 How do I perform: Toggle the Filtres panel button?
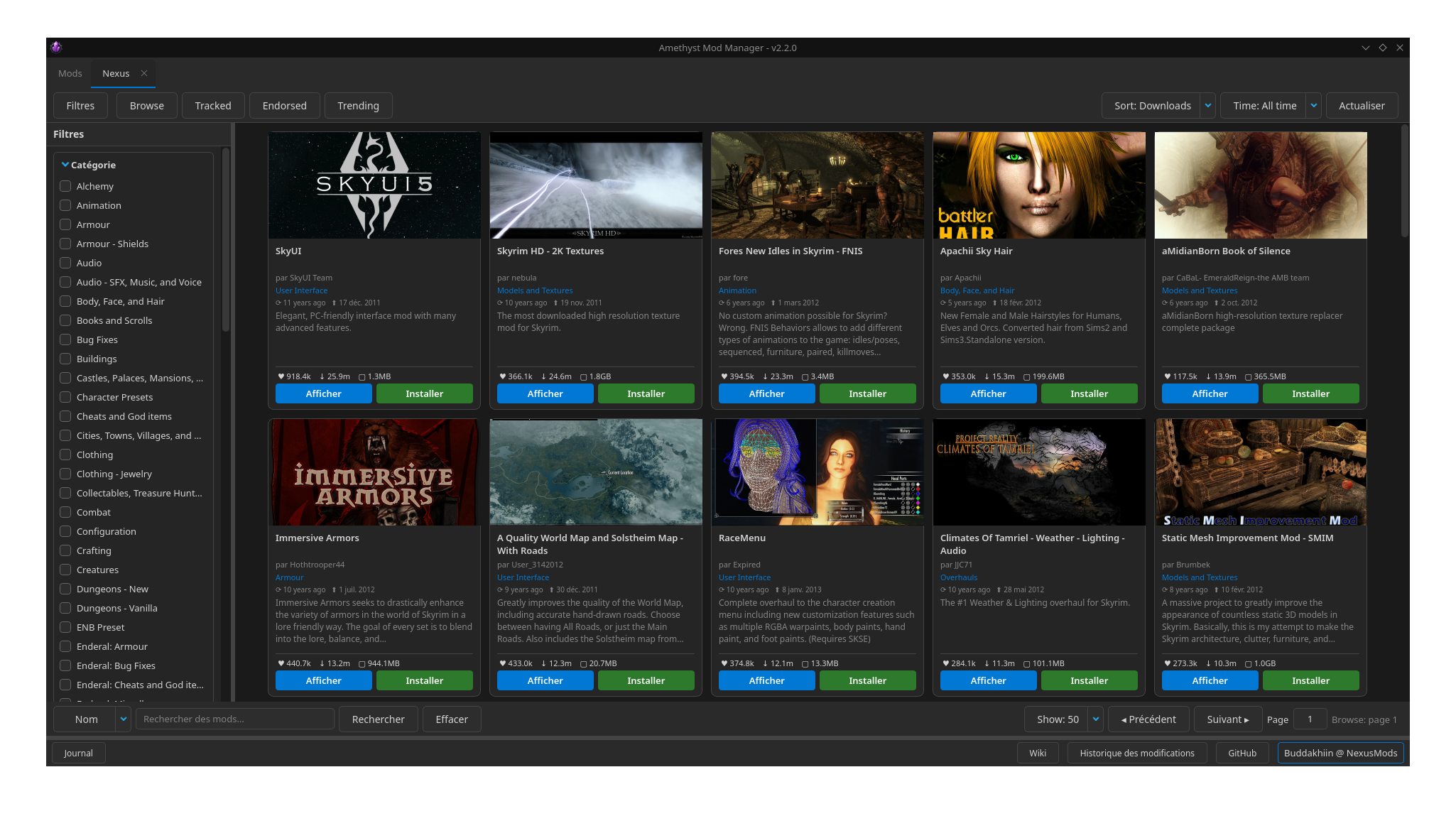80,106
